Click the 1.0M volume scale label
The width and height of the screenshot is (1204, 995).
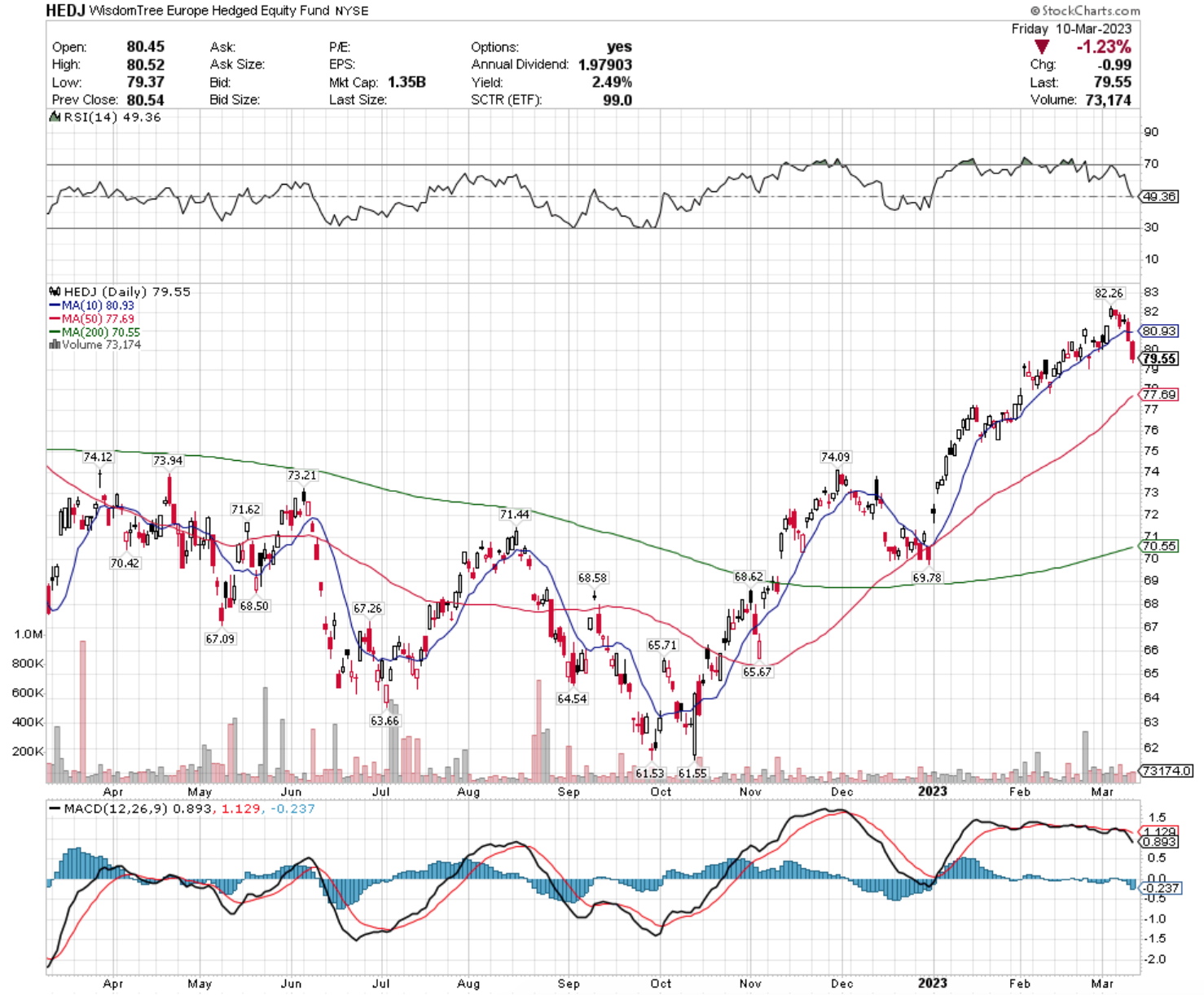coord(29,634)
